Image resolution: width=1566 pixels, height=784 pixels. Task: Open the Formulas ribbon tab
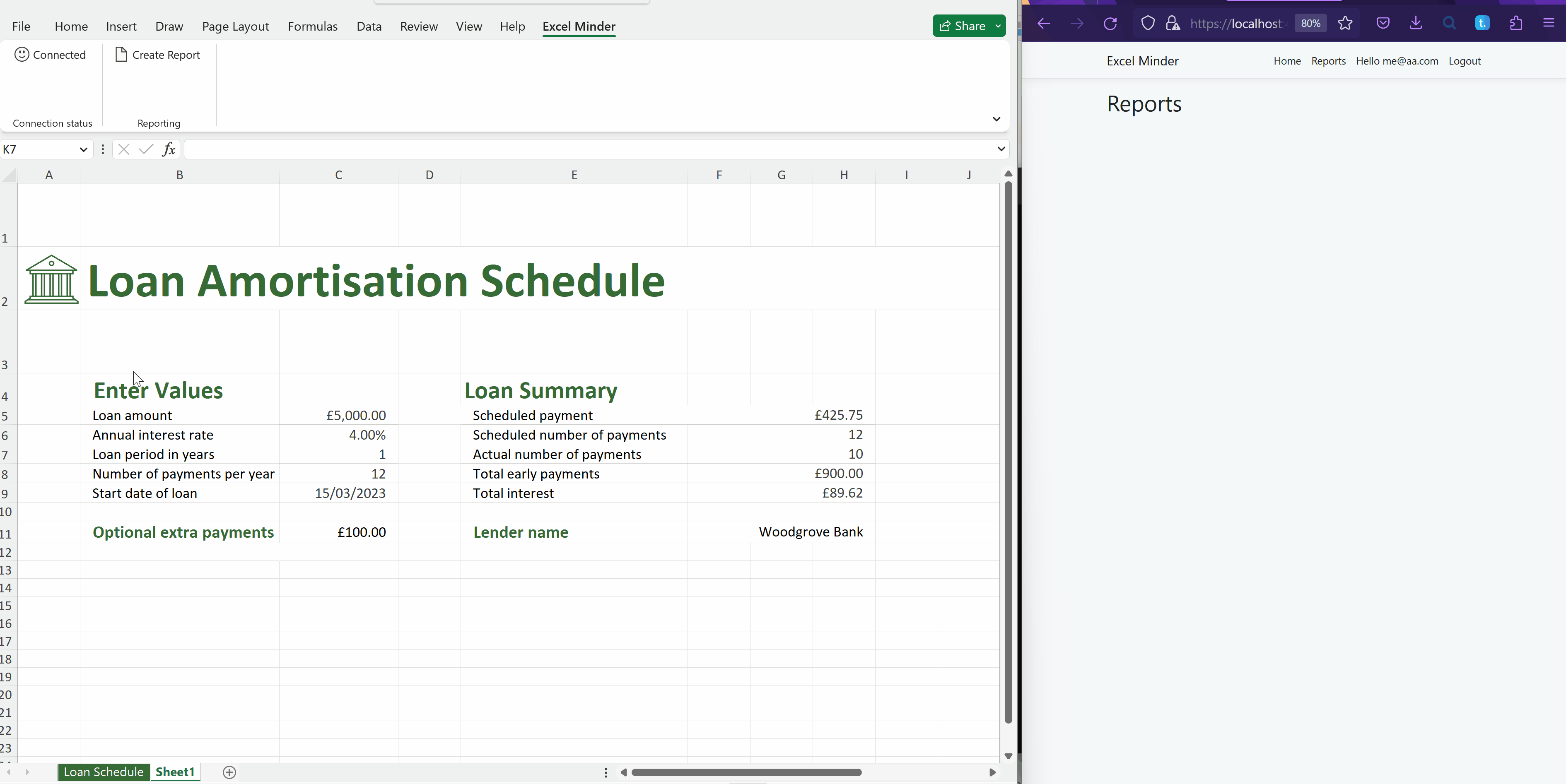click(x=312, y=26)
